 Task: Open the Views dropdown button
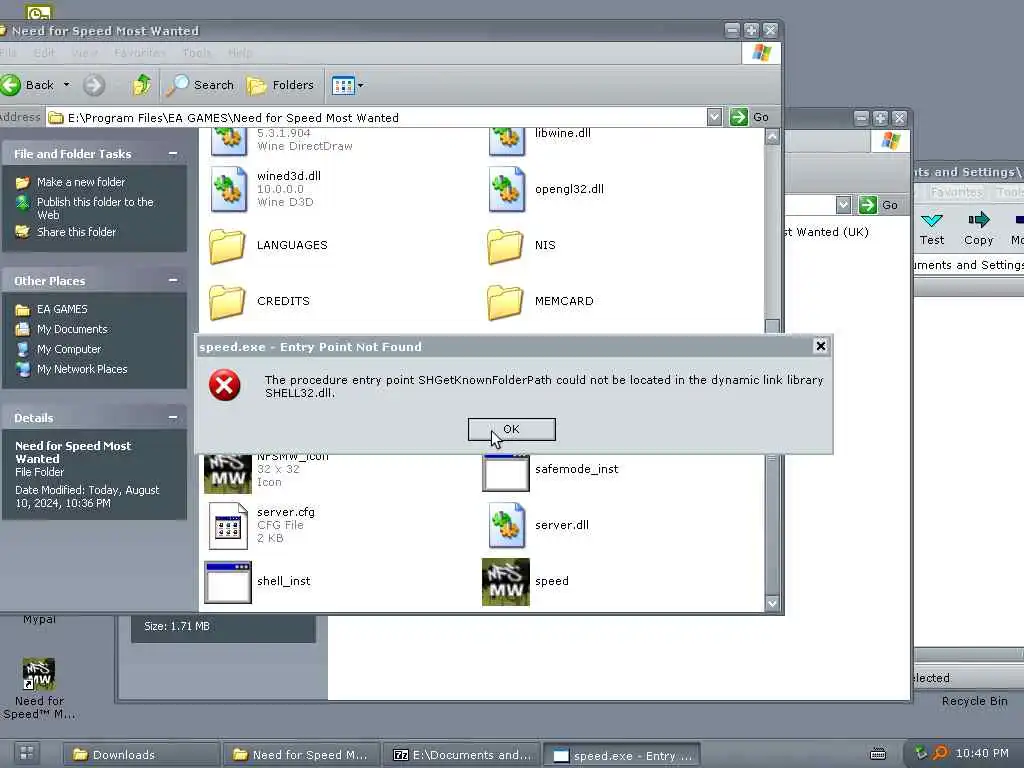[347, 85]
